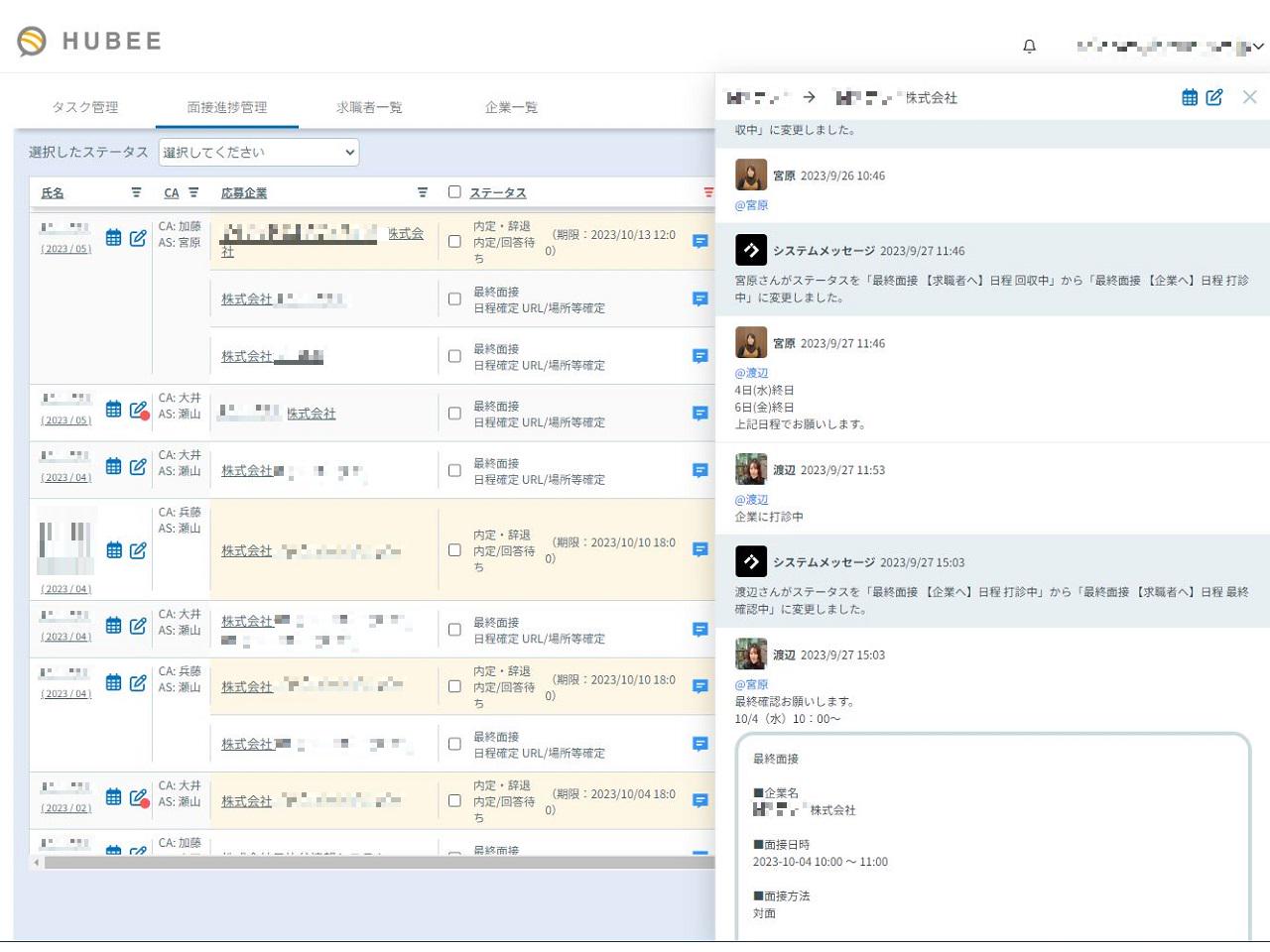Viewport: 1270px width, 952px height.
Task: Click the horizontal scrollbar under the table
Action: point(377,862)
